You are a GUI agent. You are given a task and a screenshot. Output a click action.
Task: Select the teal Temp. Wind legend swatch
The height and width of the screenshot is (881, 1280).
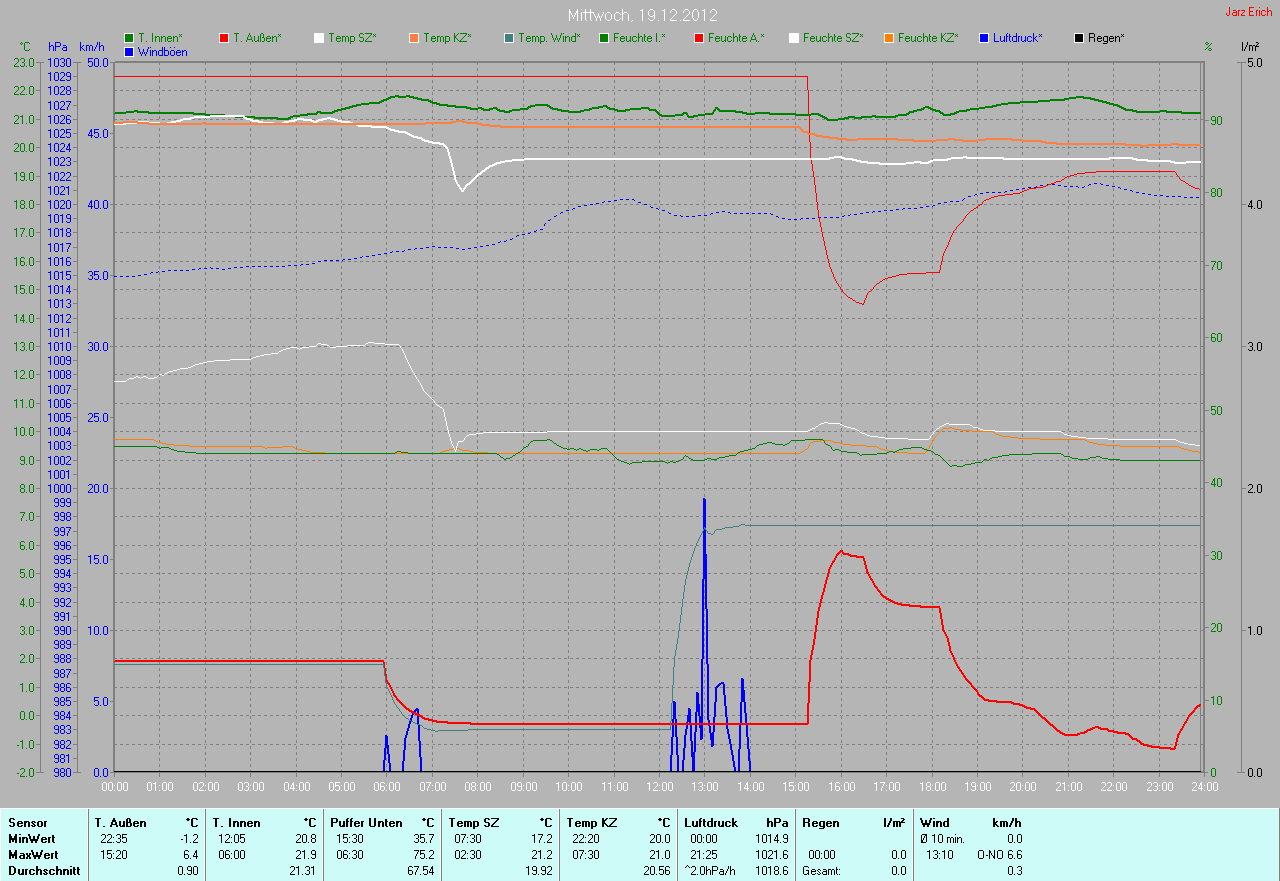tap(509, 38)
